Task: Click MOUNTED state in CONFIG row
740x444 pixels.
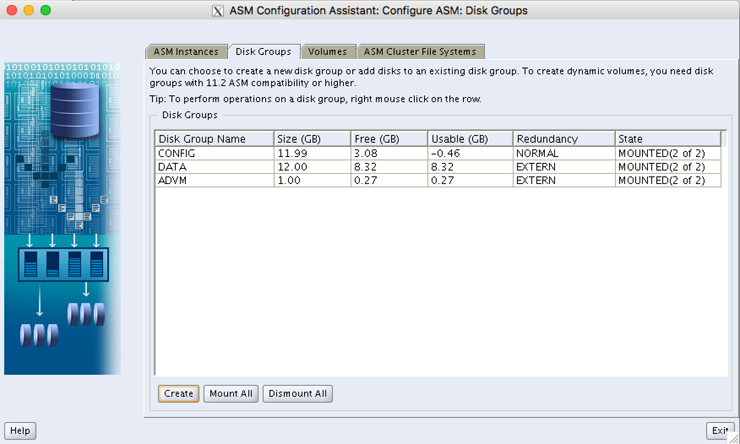Action: (668, 153)
